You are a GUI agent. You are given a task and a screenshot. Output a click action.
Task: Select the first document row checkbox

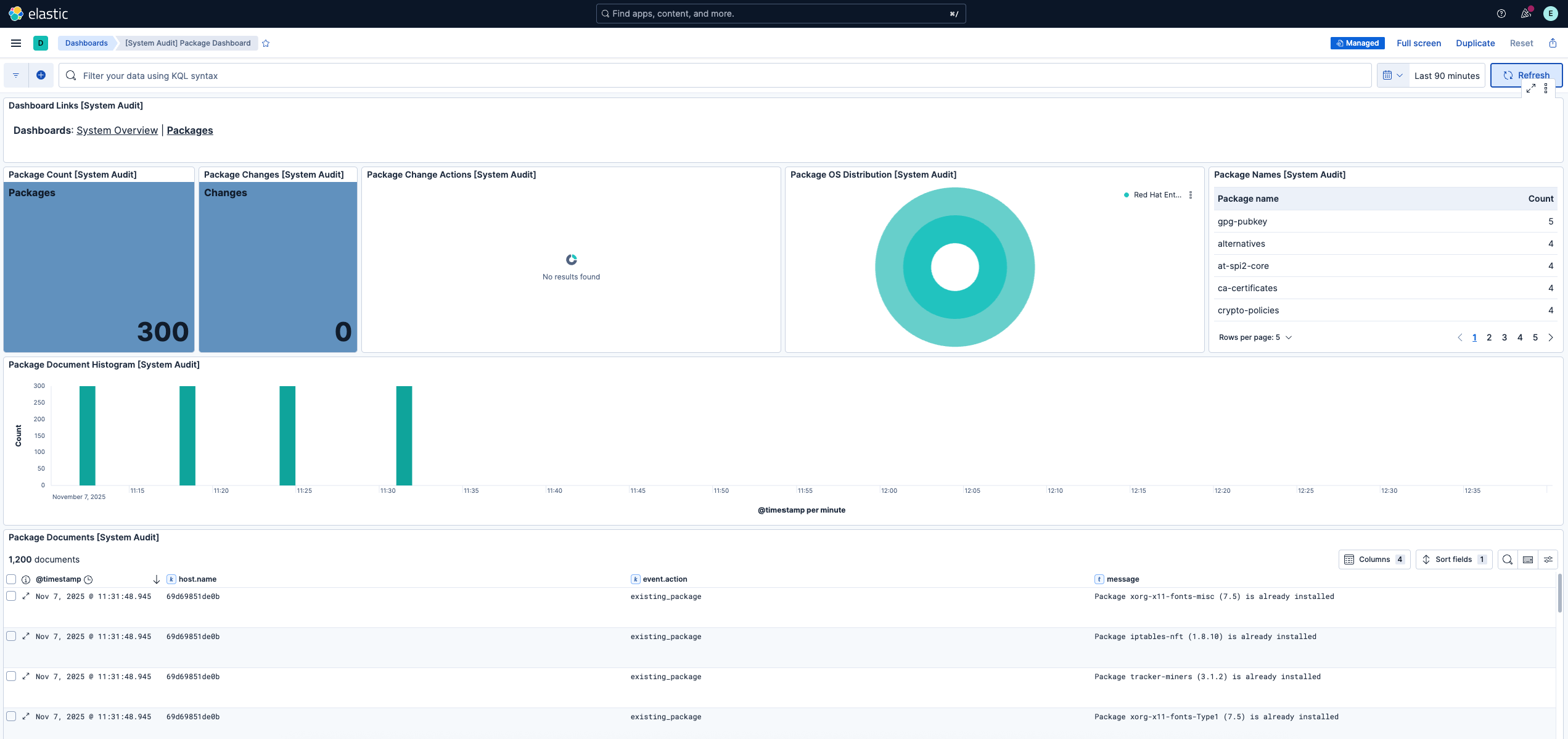tap(11, 596)
